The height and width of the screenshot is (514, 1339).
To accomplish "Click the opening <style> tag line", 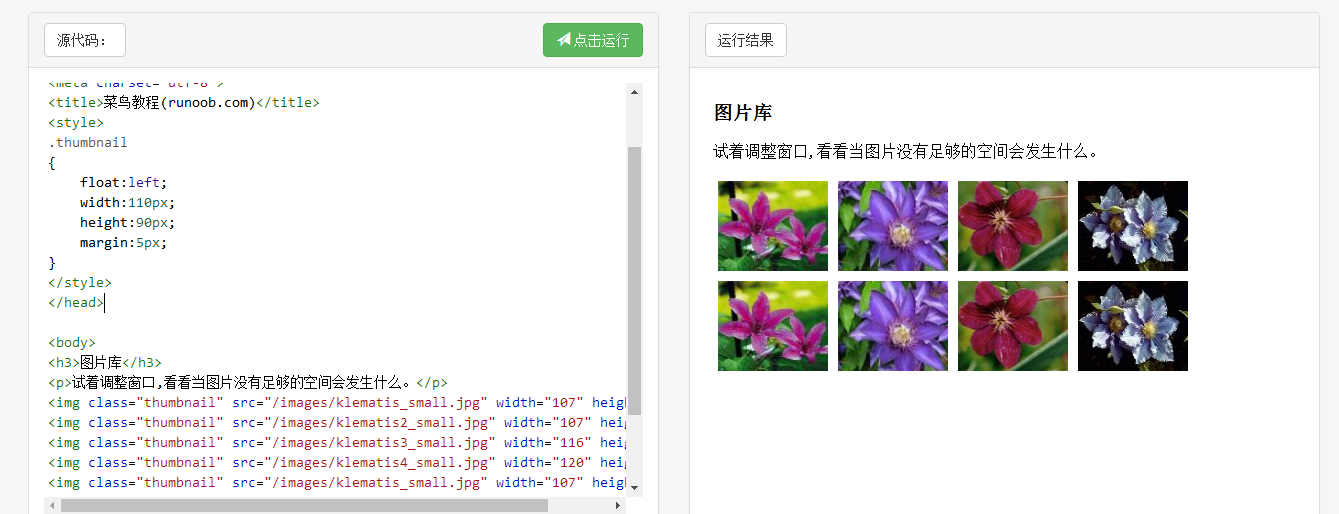I will click(76, 122).
